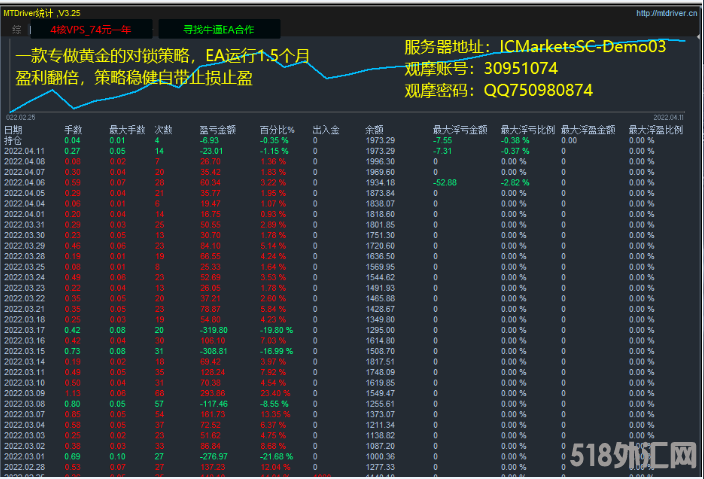Click the 最大浮亏金额 column header
The image size is (704, 479).
pos(459,130)
